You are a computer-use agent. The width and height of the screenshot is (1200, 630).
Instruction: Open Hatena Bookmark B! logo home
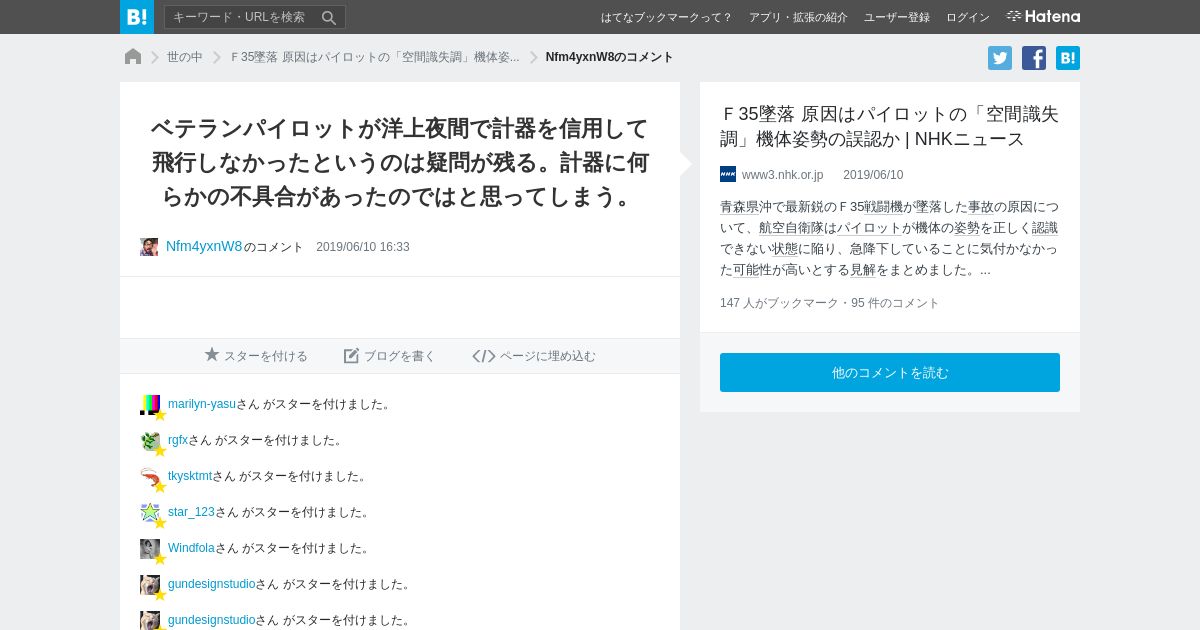click(x=137, y=17)
